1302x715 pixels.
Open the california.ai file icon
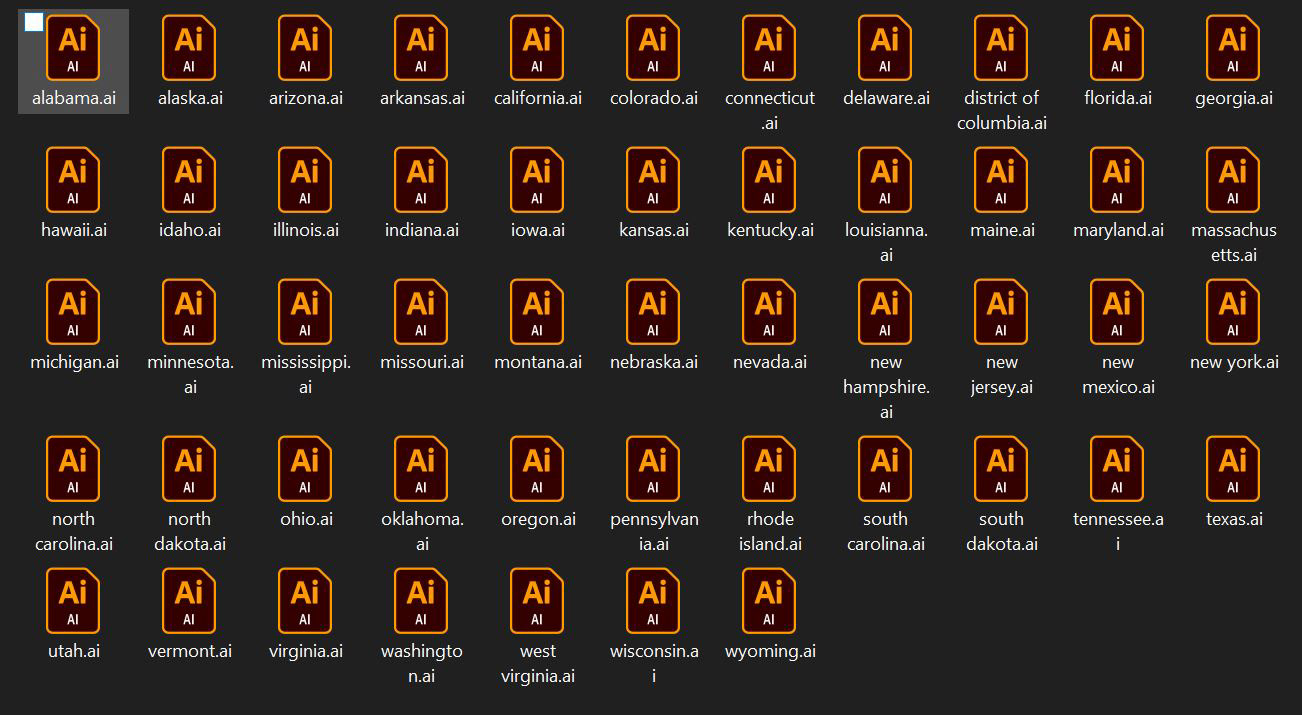pos(537,48)
